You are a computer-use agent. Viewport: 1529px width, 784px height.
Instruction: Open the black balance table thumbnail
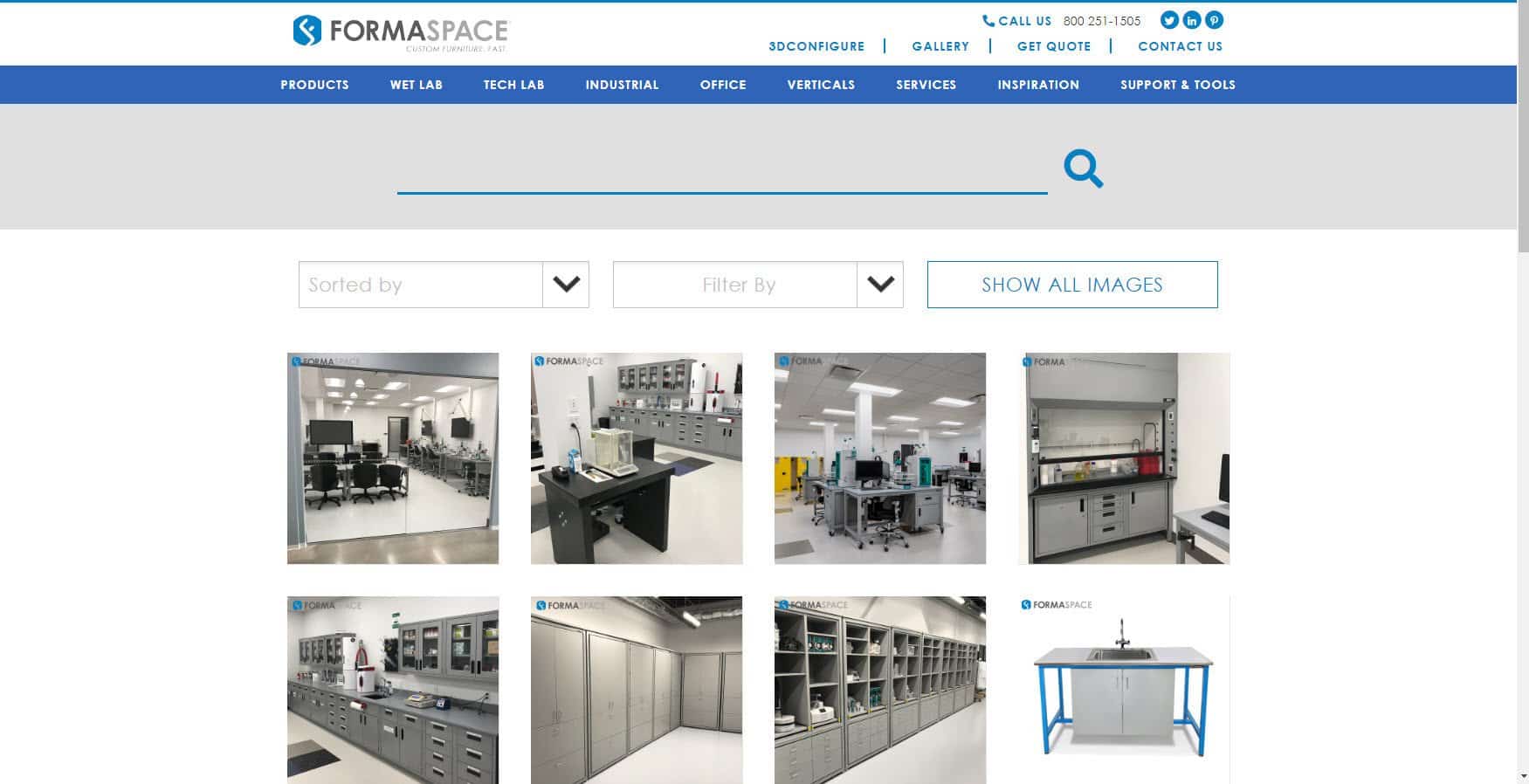coord(637,458)
